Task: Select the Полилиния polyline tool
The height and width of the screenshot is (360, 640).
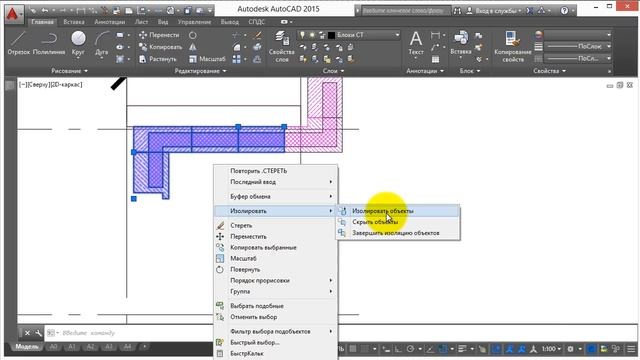Action: pos(49,44)
